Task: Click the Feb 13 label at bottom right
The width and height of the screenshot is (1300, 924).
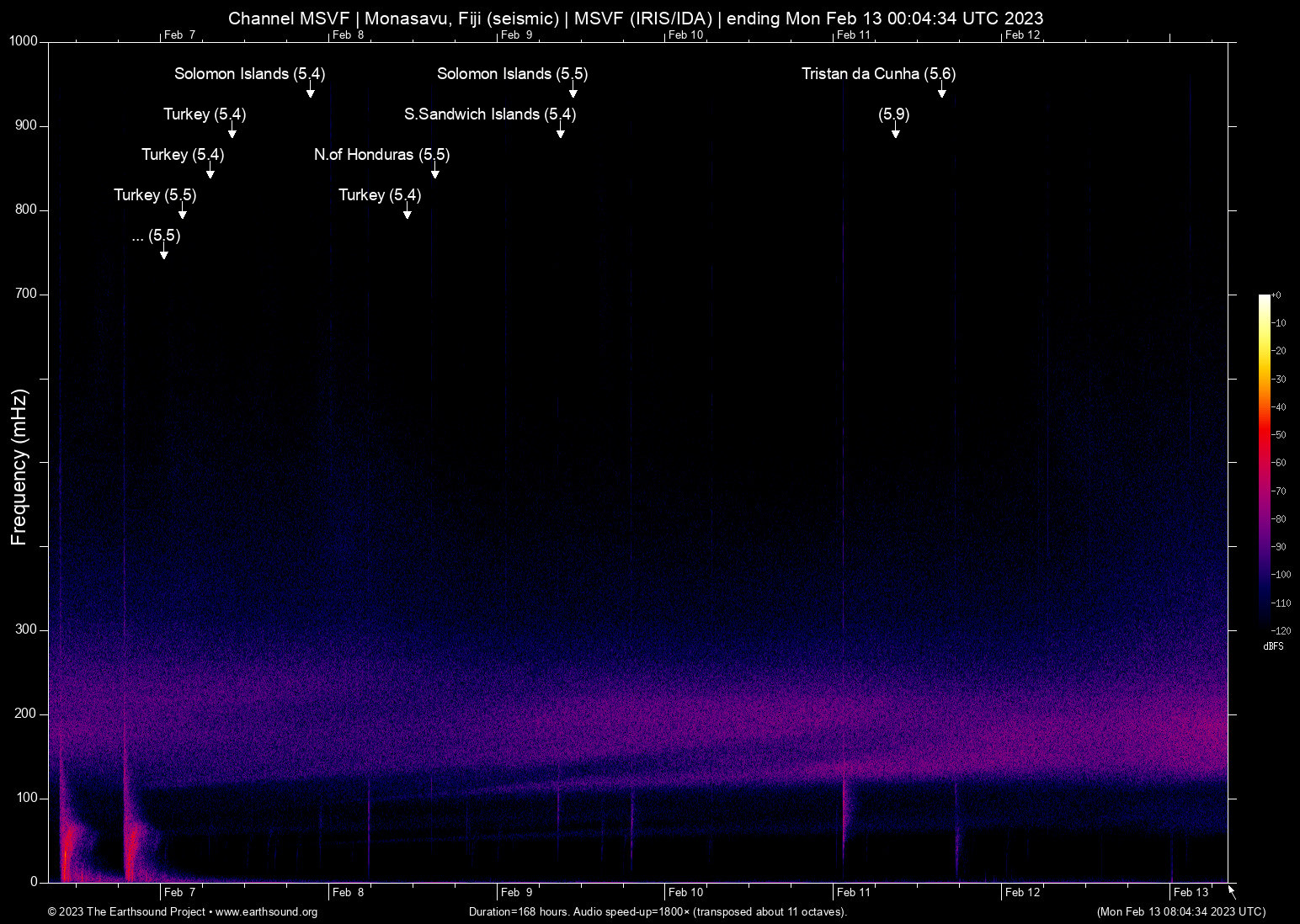Action: tap(1191, 892)
